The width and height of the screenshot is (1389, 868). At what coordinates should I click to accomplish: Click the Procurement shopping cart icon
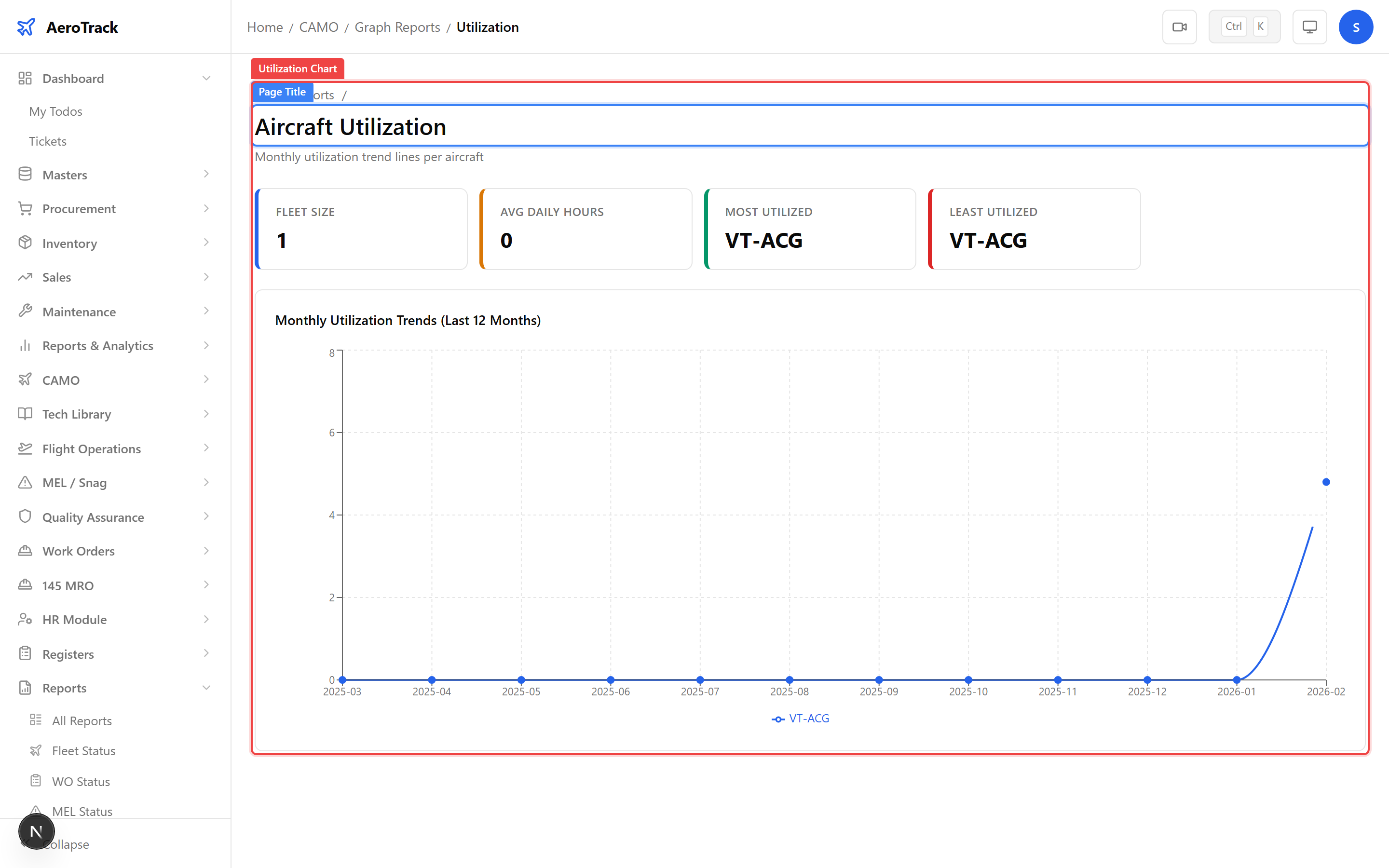(x=25, y=208)
